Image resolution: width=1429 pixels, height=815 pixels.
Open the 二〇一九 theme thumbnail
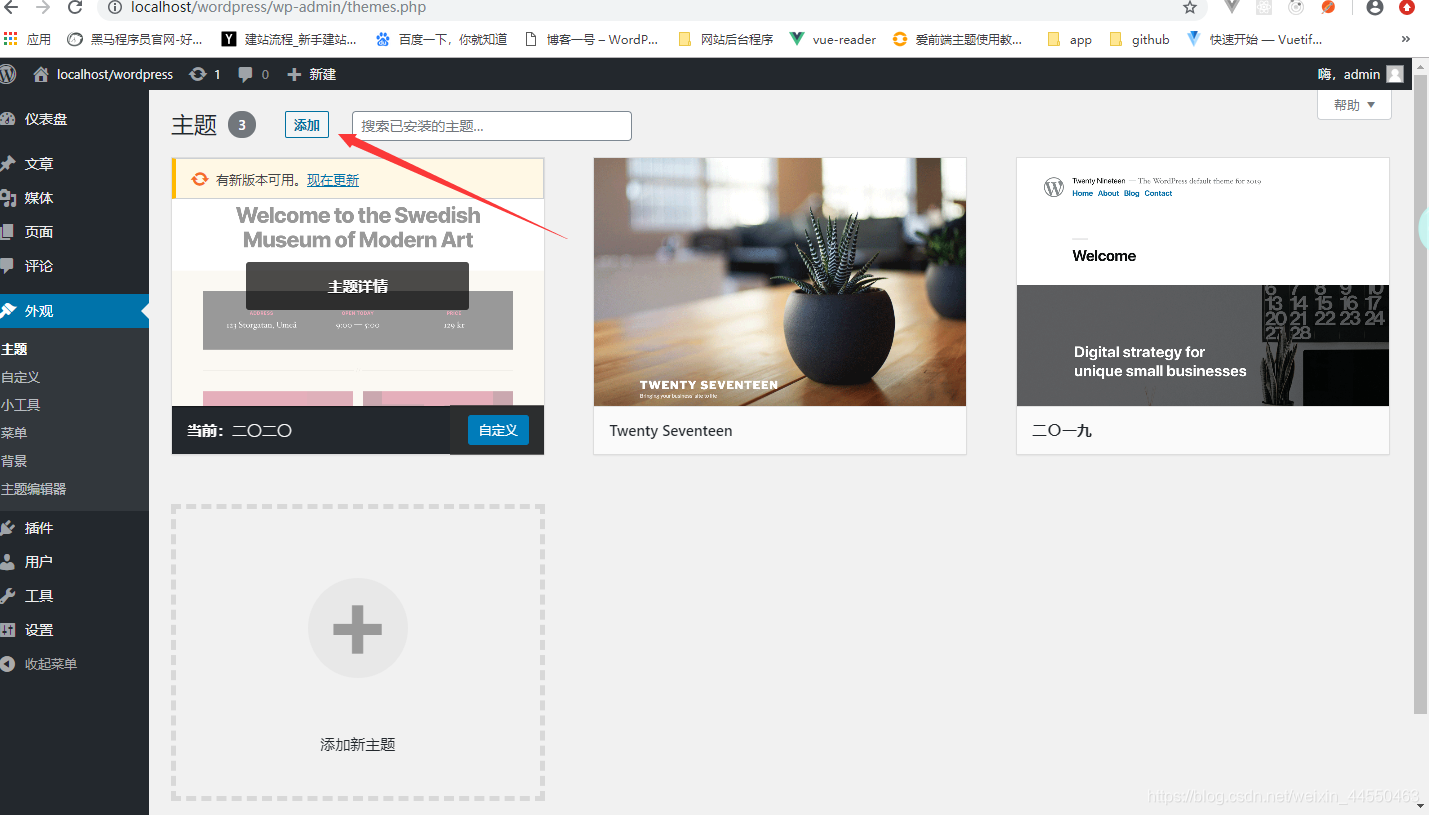pos(1203,282)
